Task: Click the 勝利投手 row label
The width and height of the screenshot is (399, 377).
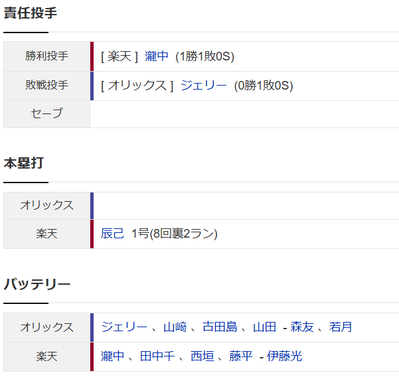Action: (x=47, y=56)
